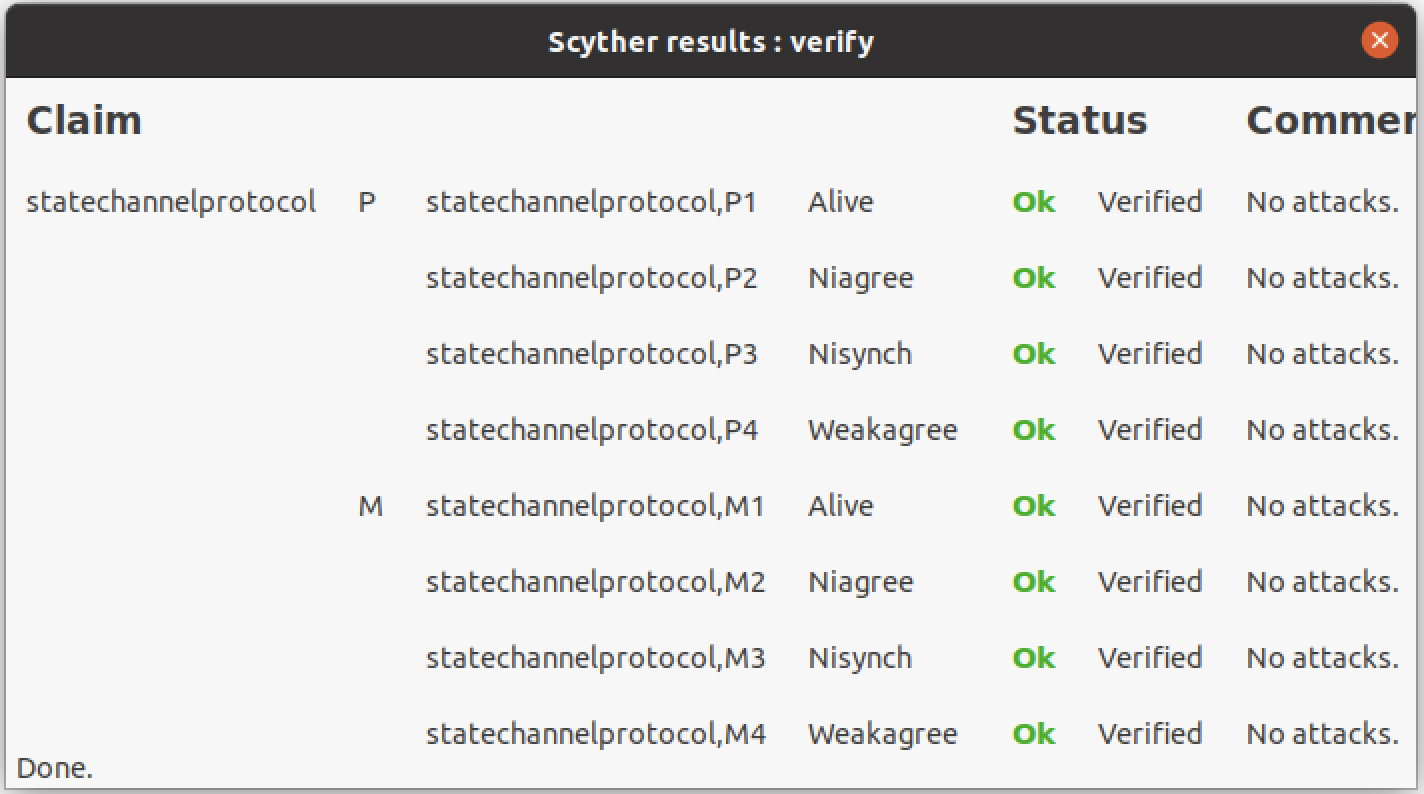Click the green Ok status for M4
Screen dimensions: 1424x794
click(x=1033, y=734)
